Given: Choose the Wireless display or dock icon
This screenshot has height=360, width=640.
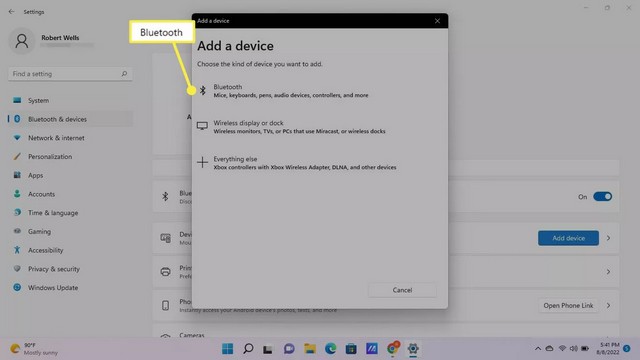Looking at the screenshot, I should pyautogui.click(x=202, y=126).
